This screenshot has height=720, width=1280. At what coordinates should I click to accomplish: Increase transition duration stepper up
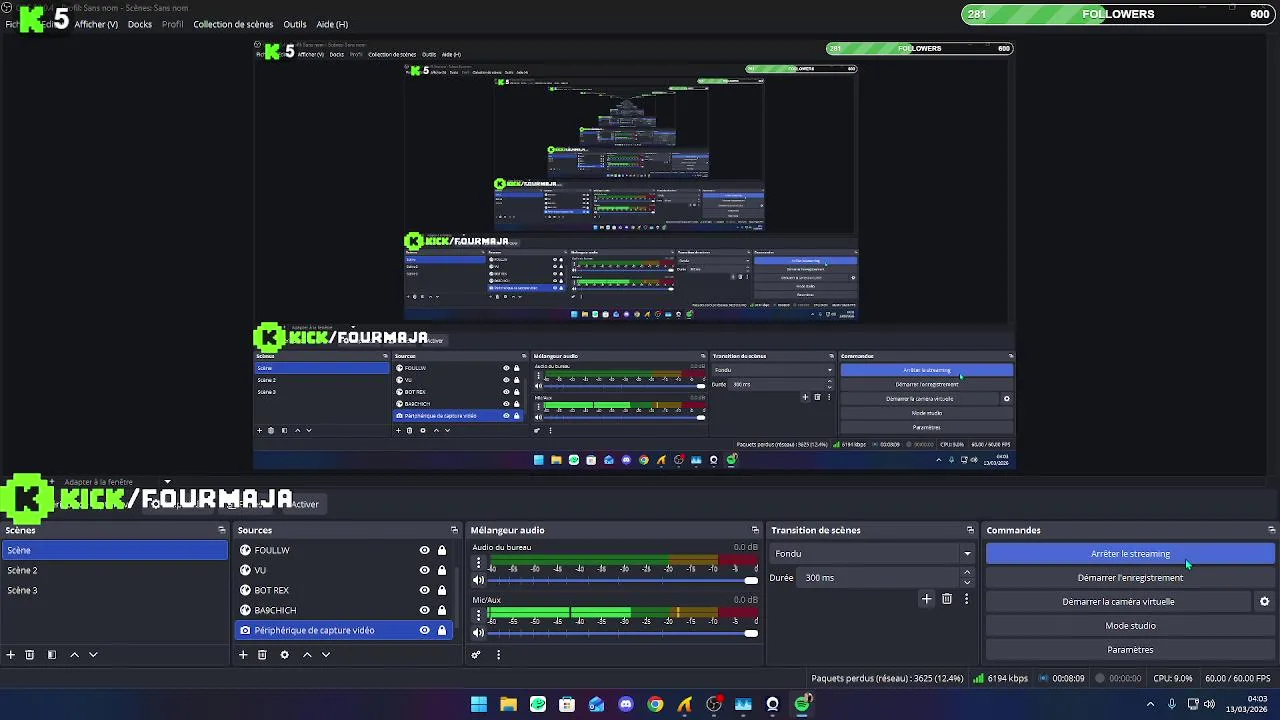tap(966, 573)
